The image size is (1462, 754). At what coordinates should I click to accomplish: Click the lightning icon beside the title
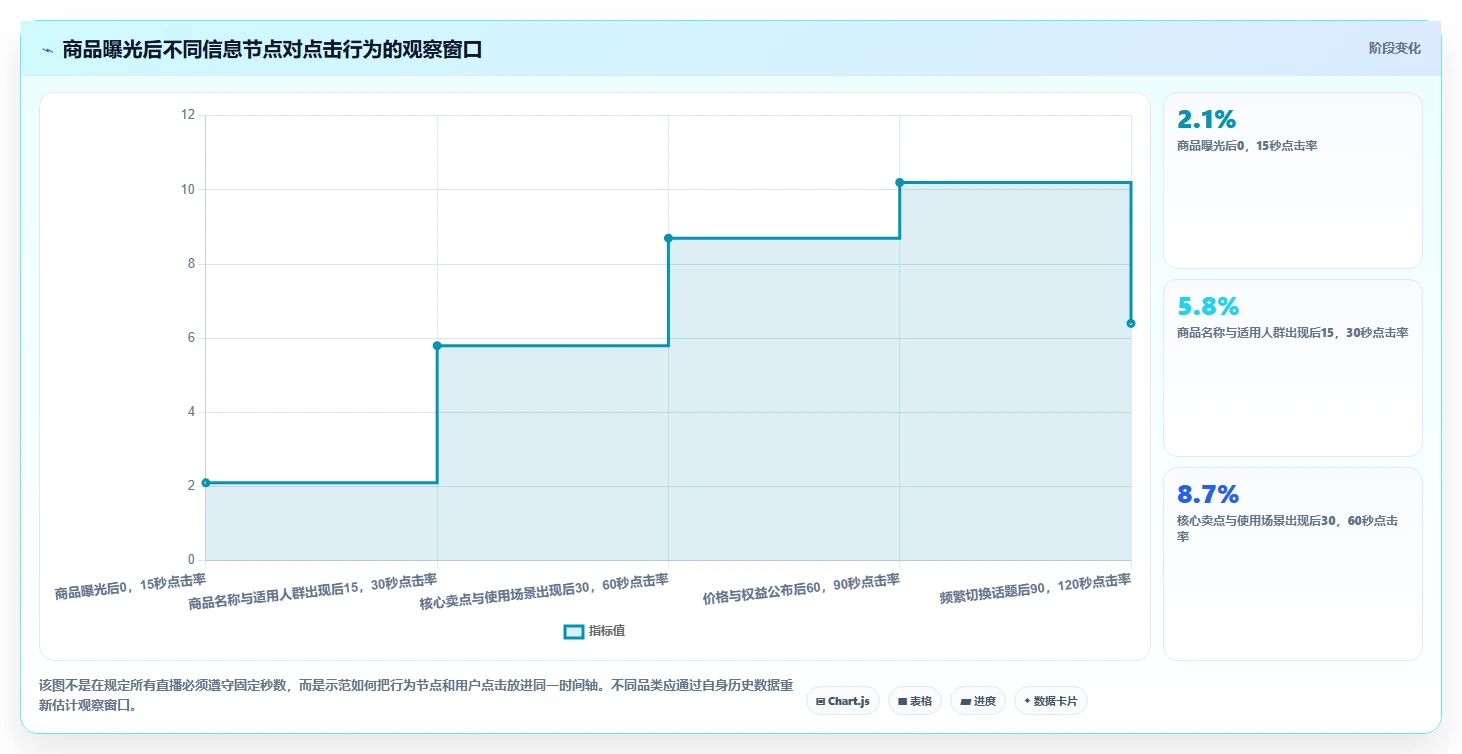[x=47, y=50]
